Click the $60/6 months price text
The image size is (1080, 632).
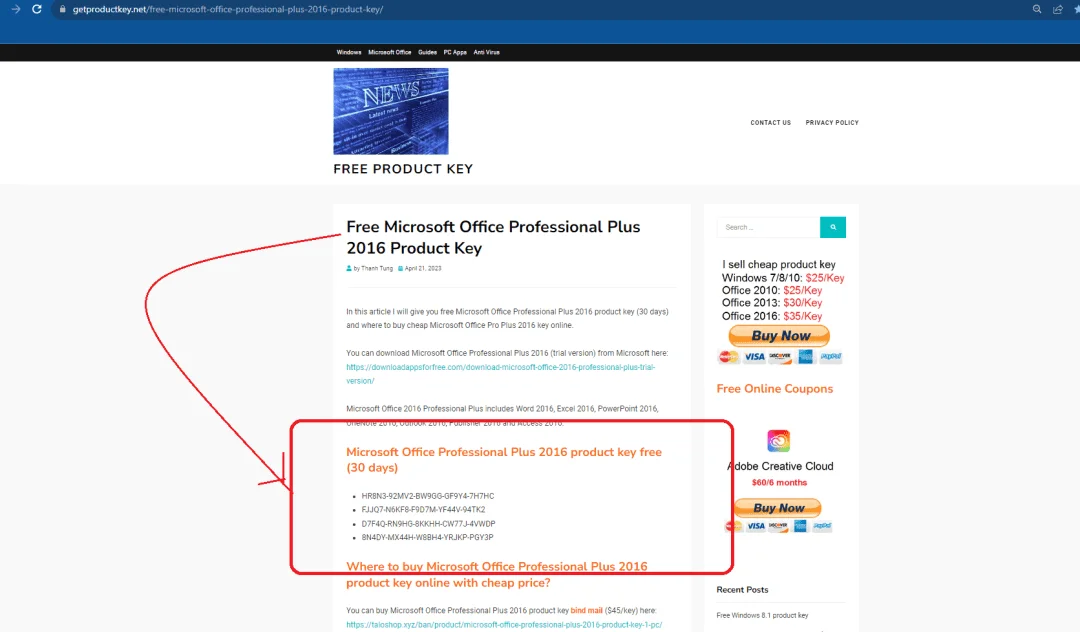(779, 483)
